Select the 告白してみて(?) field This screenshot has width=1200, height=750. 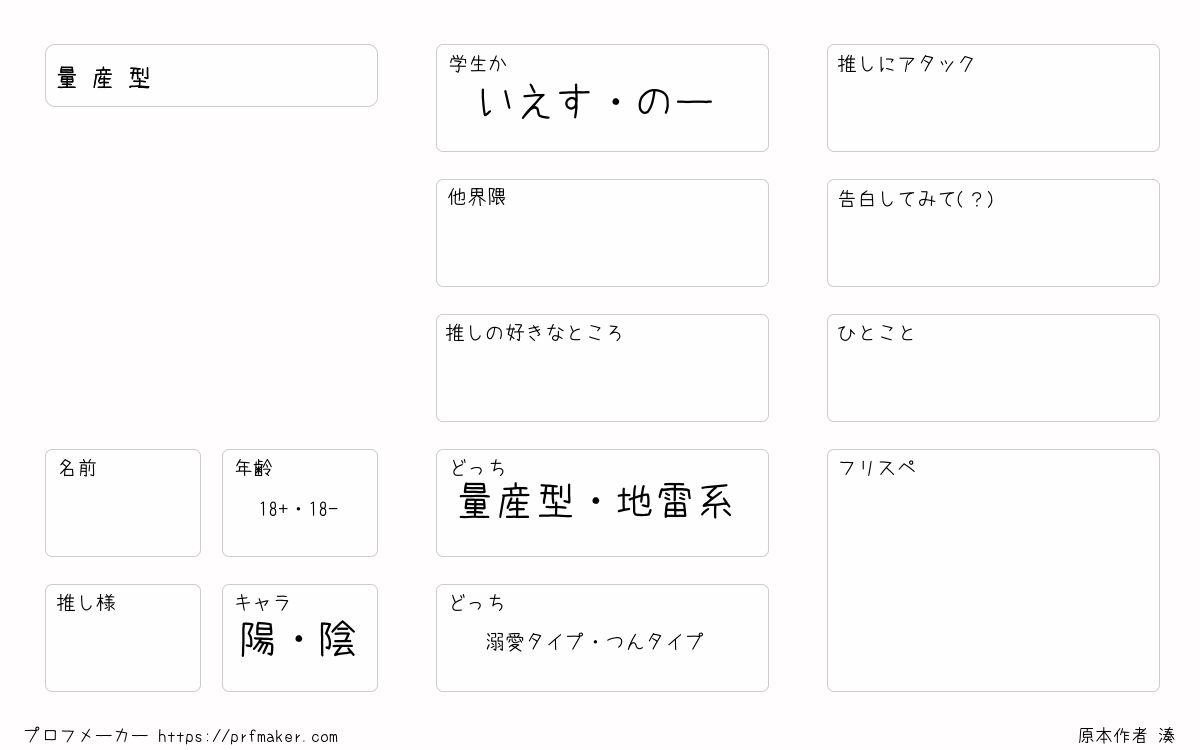(993, 233)
